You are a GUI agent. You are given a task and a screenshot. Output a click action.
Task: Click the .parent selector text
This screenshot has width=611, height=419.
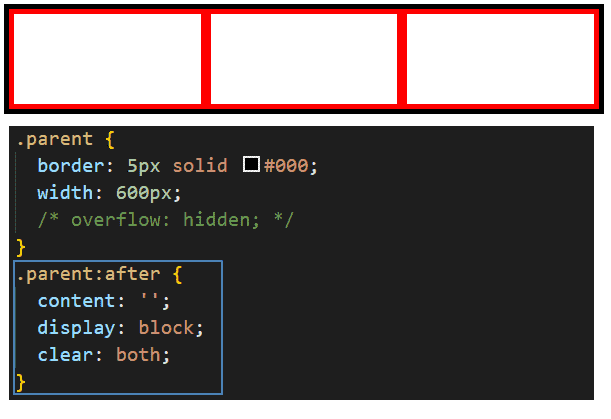(55, 139)
